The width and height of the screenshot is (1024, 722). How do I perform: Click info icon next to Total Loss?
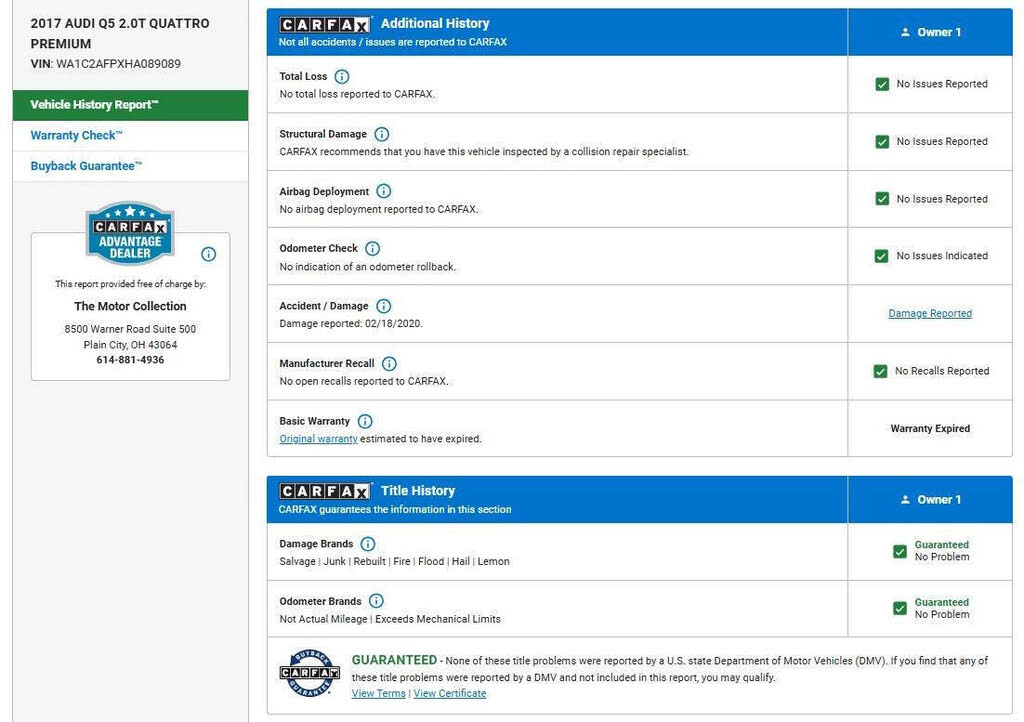[x=342, y=77]
